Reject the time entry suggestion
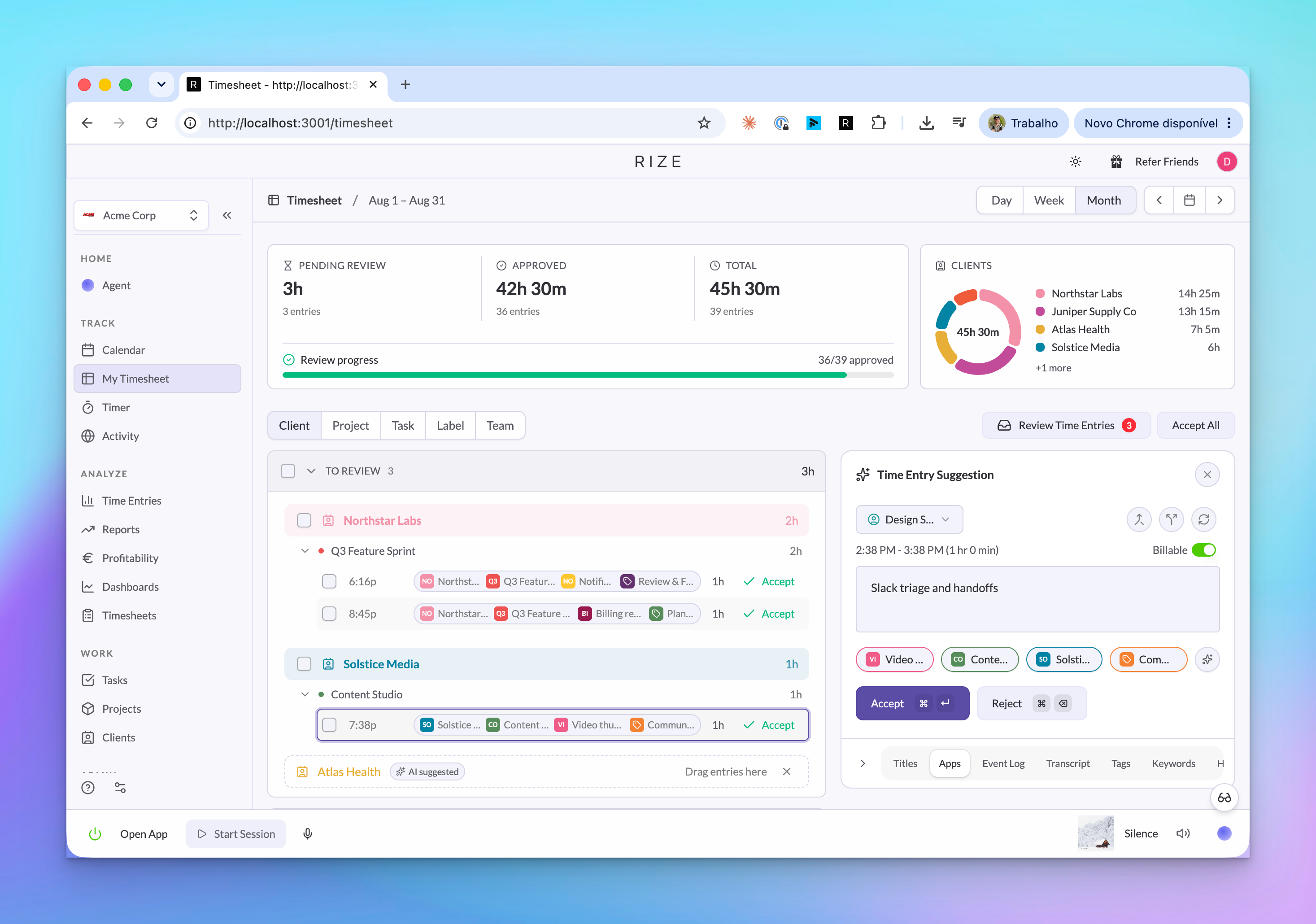 (1032, 703)
